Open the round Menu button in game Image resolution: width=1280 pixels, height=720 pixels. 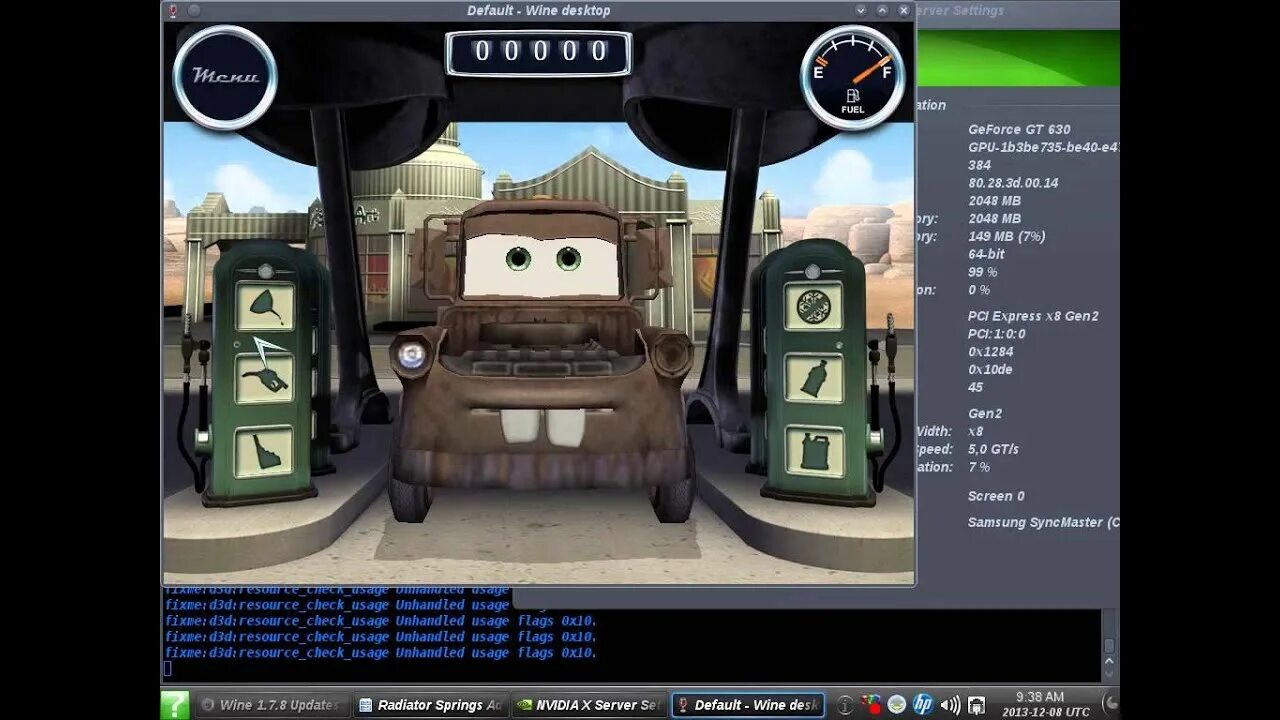(x=225, y=76)
